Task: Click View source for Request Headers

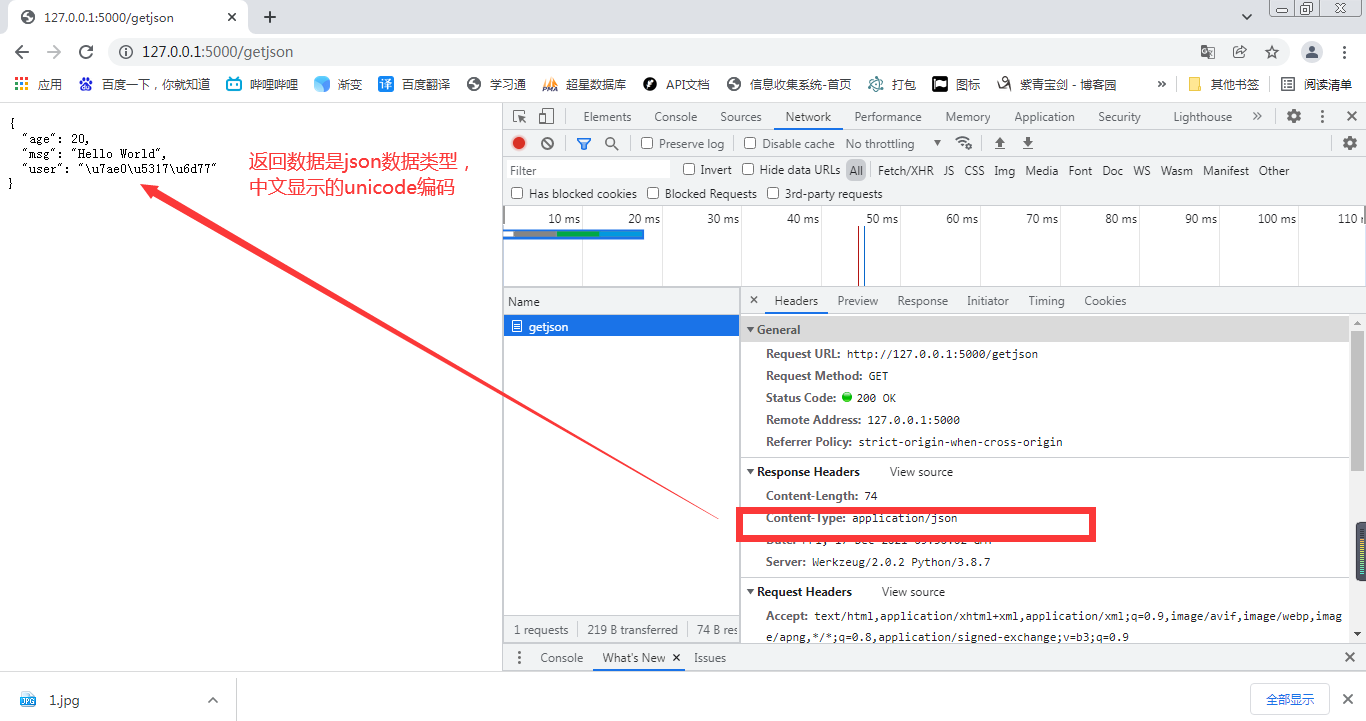Action: 913,592
